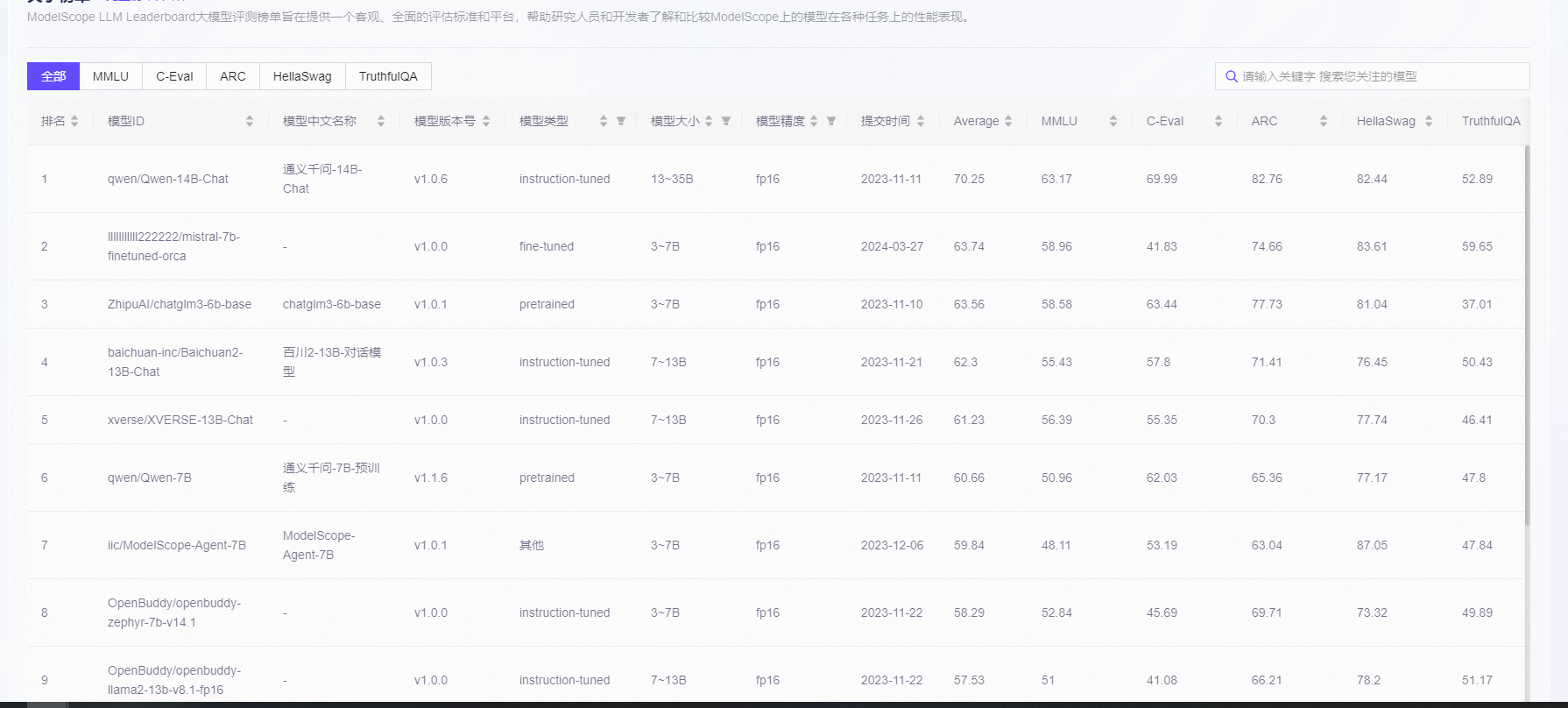Image resolution: width=1568 pixels, height=708 pixels.
Task: Click the Chinese name ModelScope-Agent-7B
Action: pyautogui.click(x=319, y=545)
